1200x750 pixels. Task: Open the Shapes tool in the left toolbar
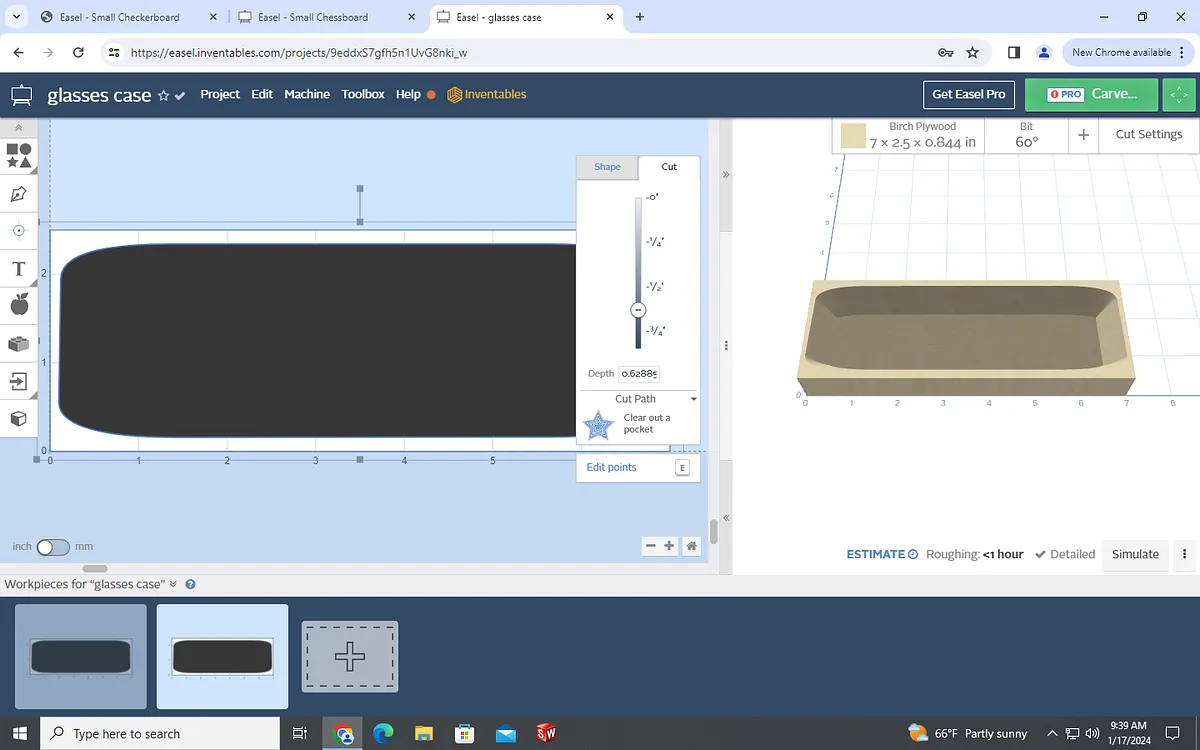[x=18, y=155]
